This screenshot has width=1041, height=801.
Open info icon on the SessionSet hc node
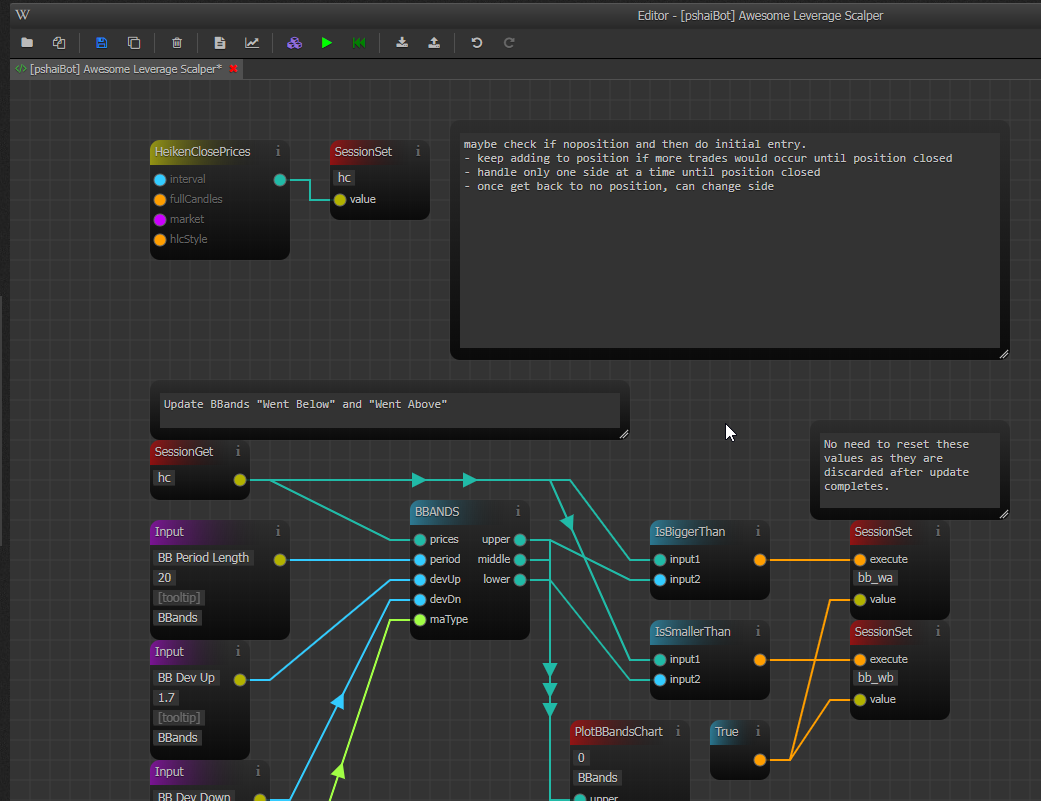pos(418,151)
